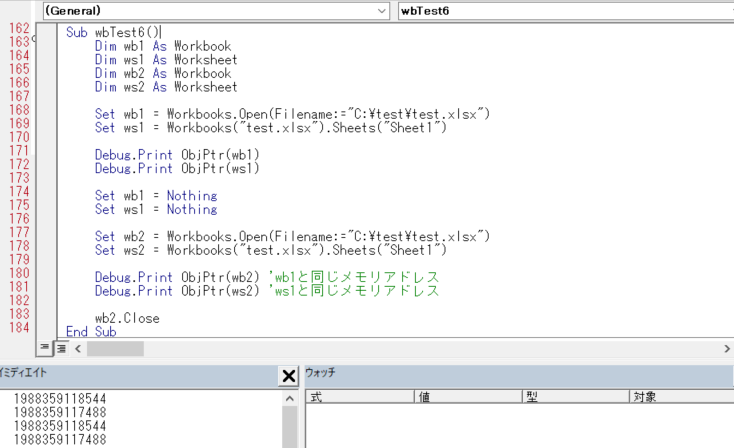Click the ウォッチ panel title bar

(519, 374)
